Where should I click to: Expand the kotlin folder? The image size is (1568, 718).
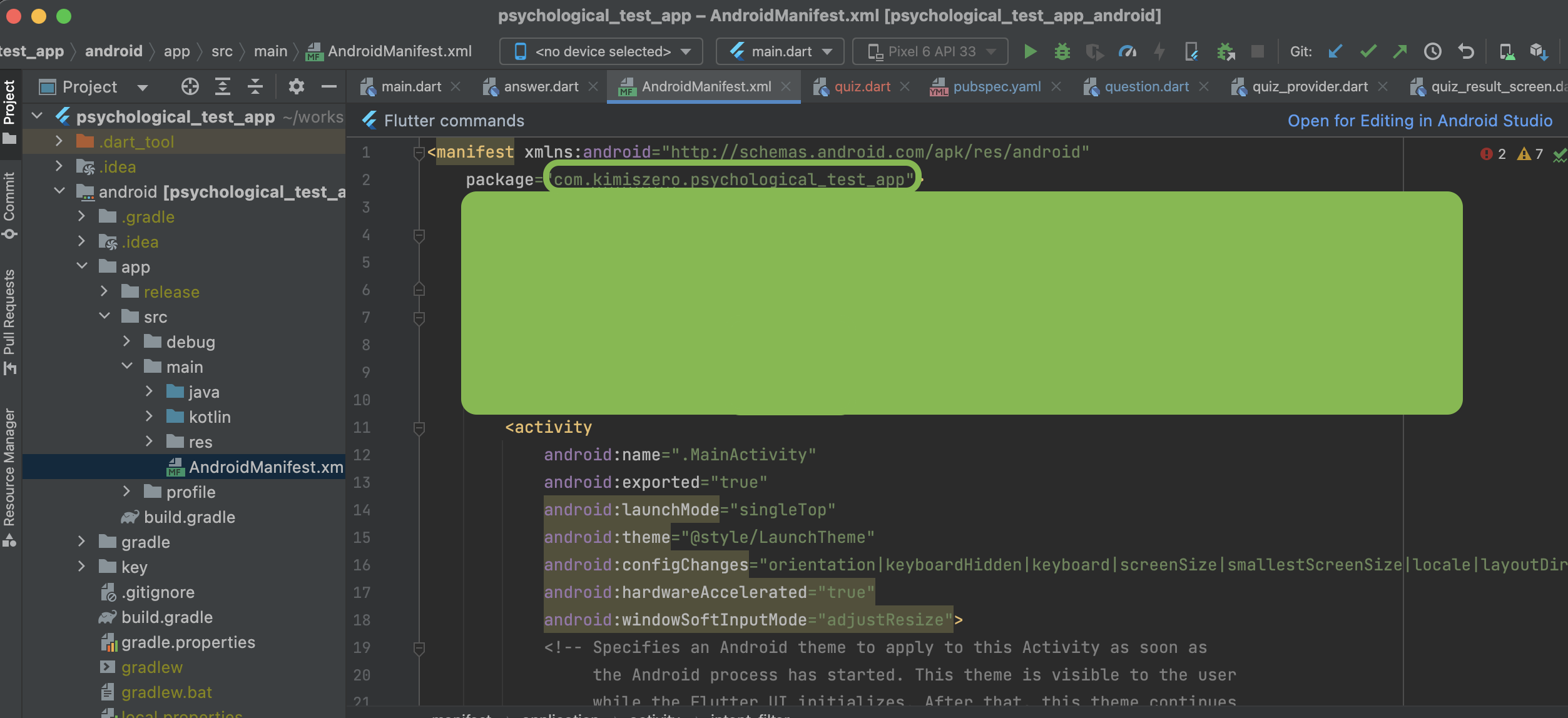pyautogui.click(x=150, y=417)
